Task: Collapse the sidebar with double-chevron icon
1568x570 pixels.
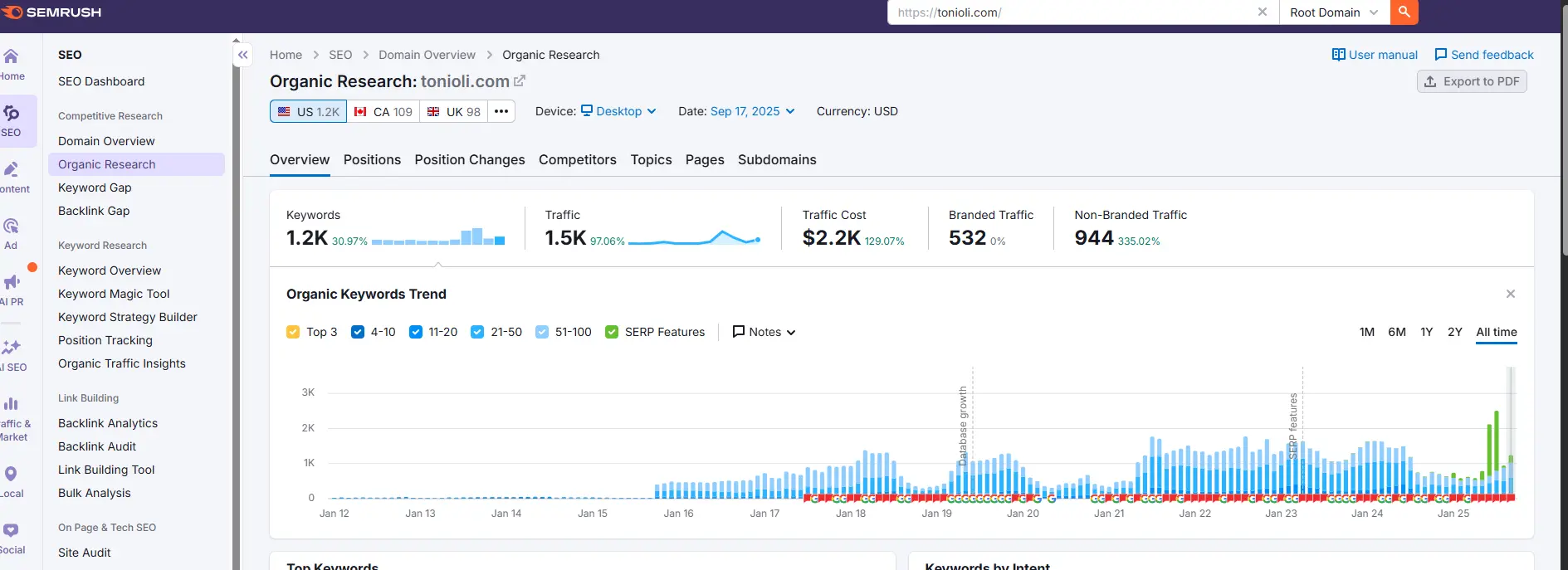Action: click(242, 55)
